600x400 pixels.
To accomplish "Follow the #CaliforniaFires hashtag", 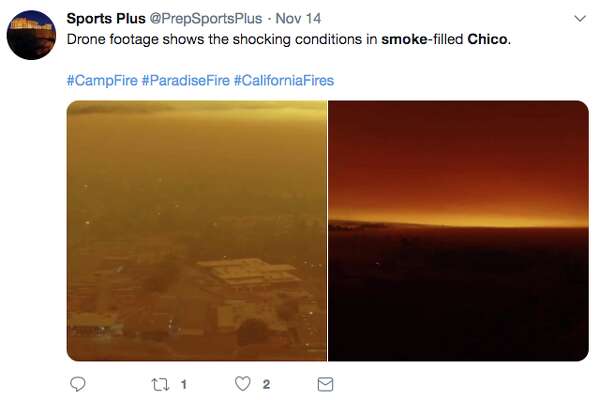I will coord(284,80).
